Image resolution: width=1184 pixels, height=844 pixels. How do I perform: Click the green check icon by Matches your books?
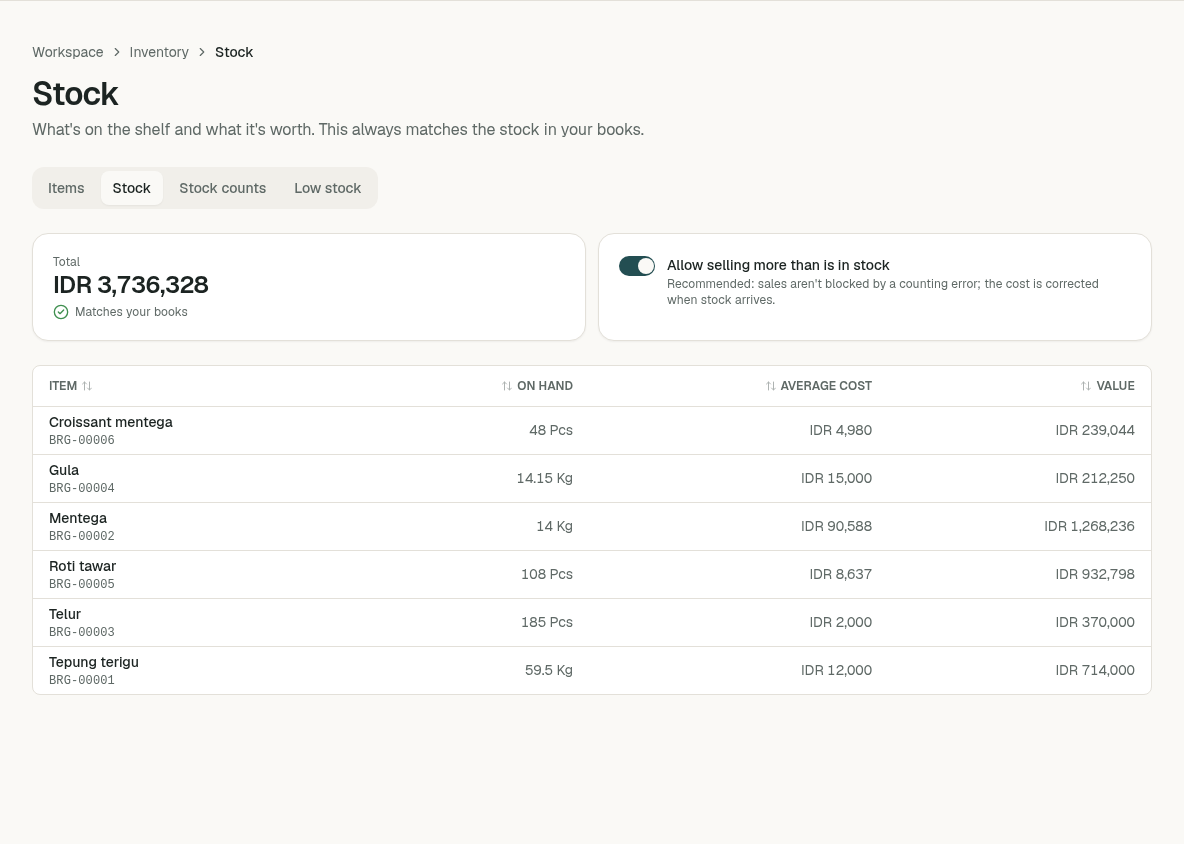coord(61,312)
